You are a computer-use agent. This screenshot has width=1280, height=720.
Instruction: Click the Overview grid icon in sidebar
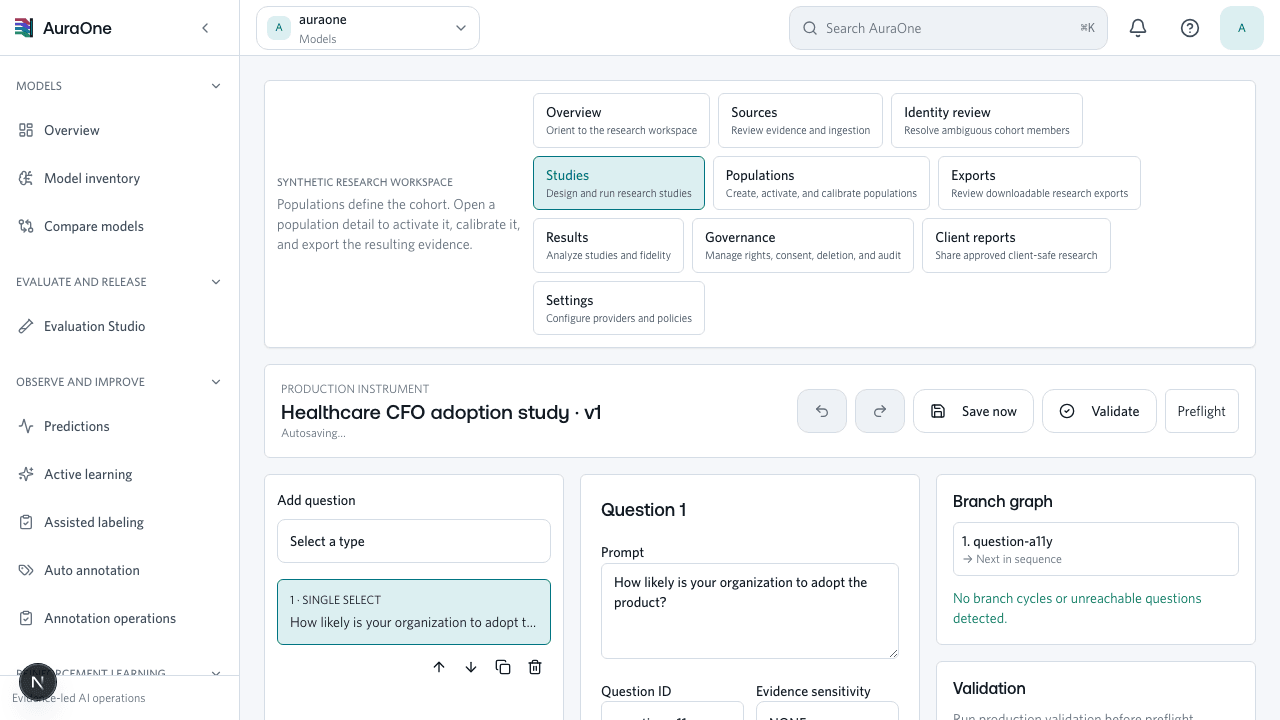pyautogui.click(x=26, y=130)
